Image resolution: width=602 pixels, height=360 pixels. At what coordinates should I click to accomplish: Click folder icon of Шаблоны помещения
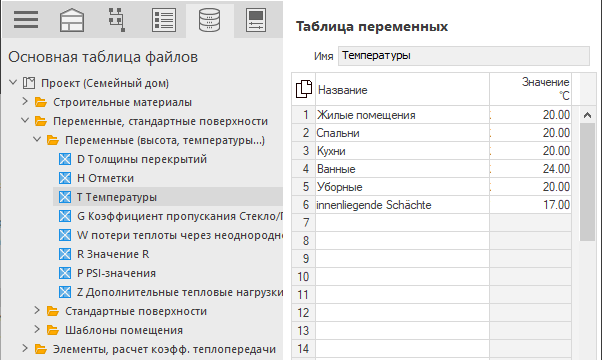point(53,330)
